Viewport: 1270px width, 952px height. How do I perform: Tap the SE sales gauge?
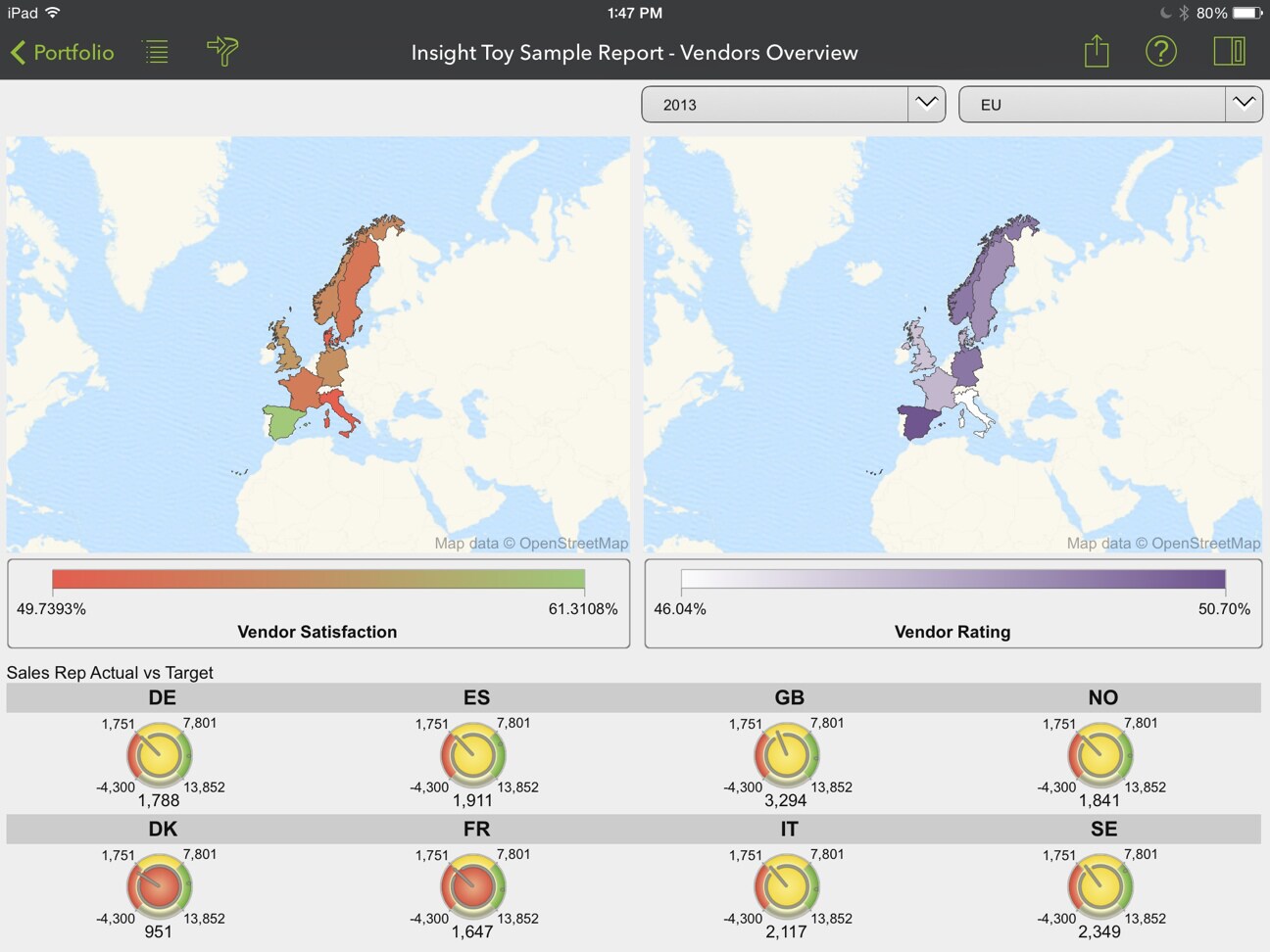click(x=1100, y=887)
